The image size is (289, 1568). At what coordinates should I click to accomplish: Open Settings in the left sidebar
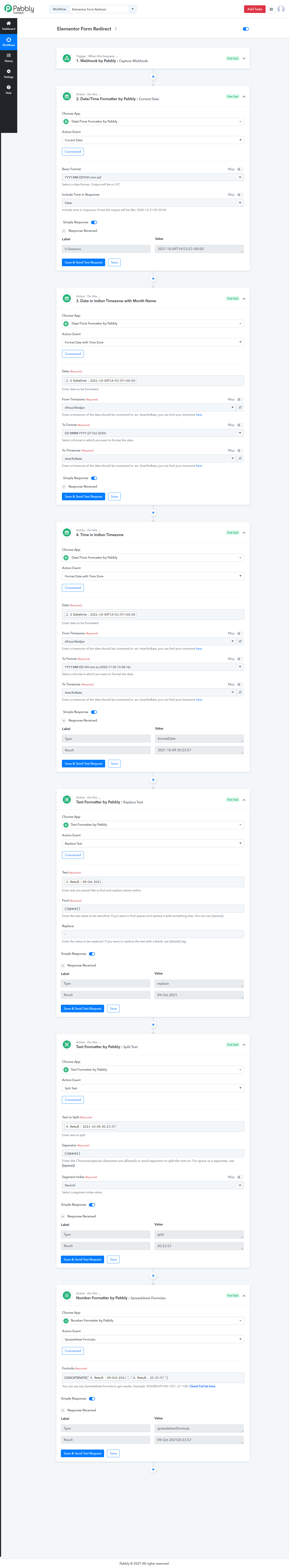click(9, 73)
